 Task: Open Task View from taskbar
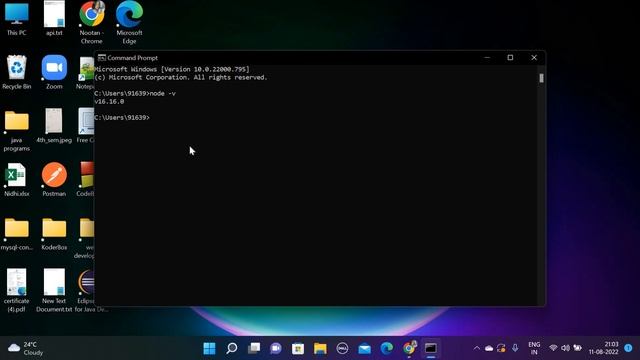[254, 348]
